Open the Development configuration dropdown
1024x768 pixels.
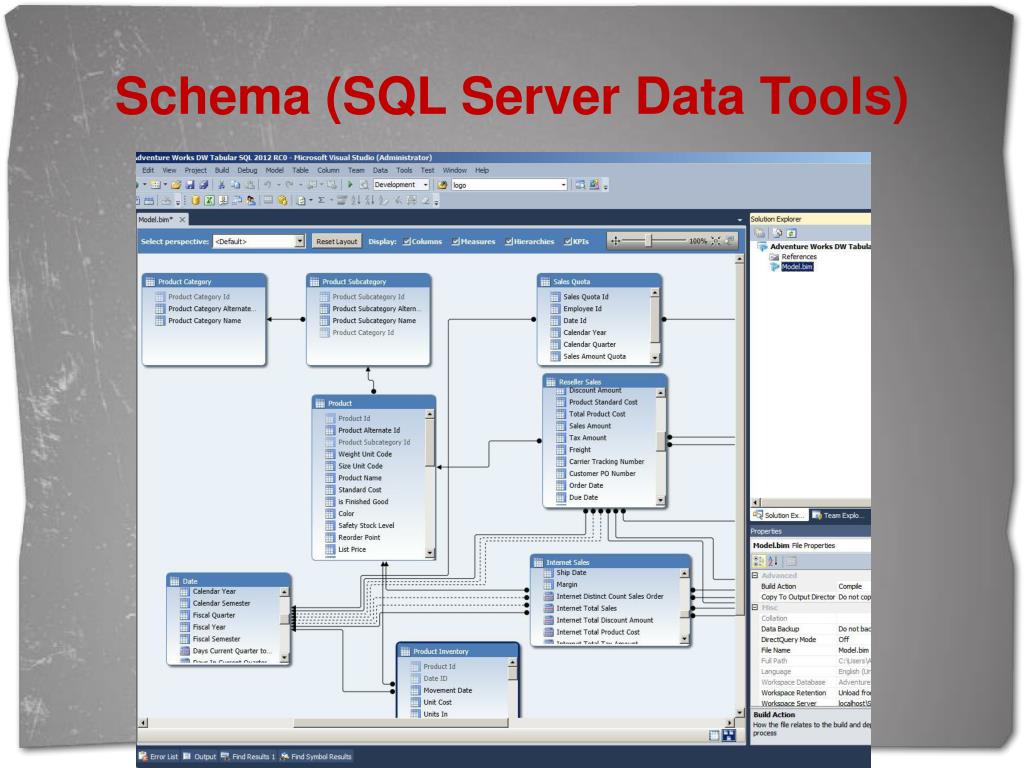tap(401, 185)
